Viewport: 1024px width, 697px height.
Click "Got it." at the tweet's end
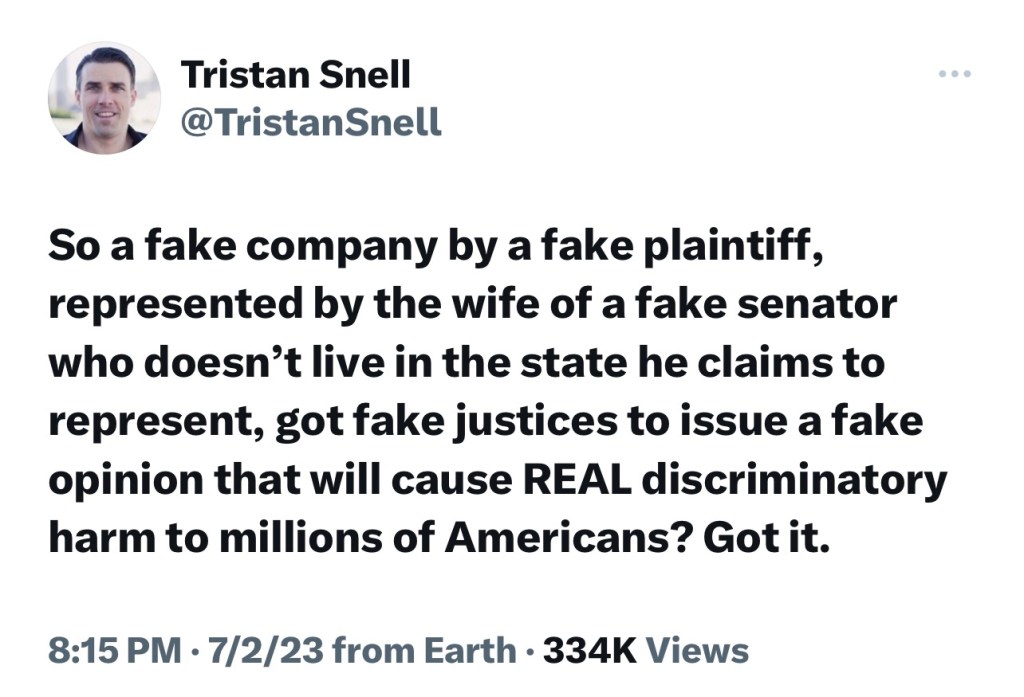pos(767,539)
